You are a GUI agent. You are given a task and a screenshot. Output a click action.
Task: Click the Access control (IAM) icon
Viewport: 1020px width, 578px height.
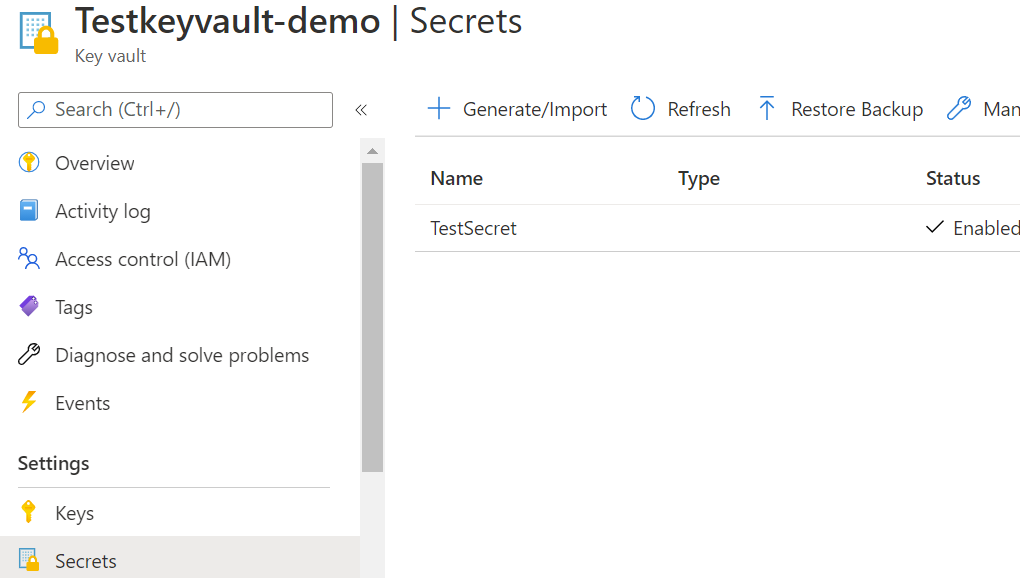pyautogui.click(x=27, y=259)
